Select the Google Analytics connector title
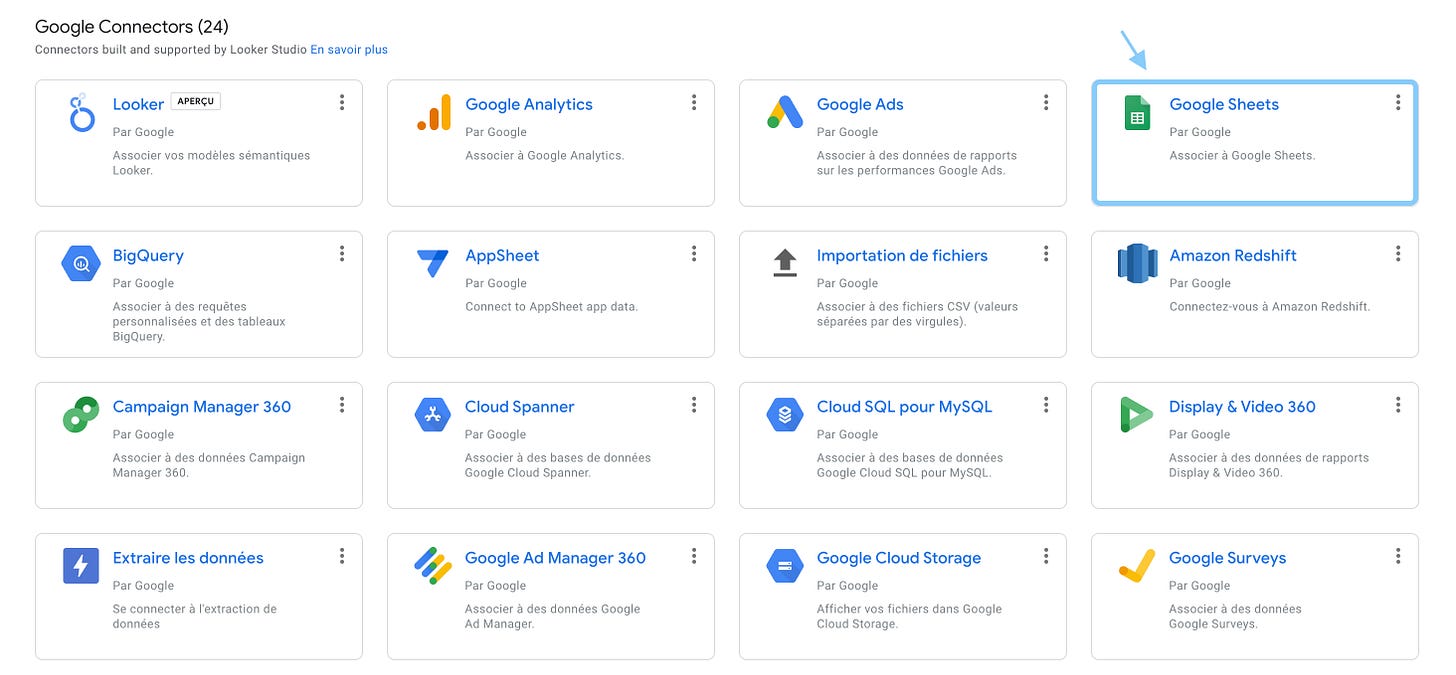 (529, 104)
